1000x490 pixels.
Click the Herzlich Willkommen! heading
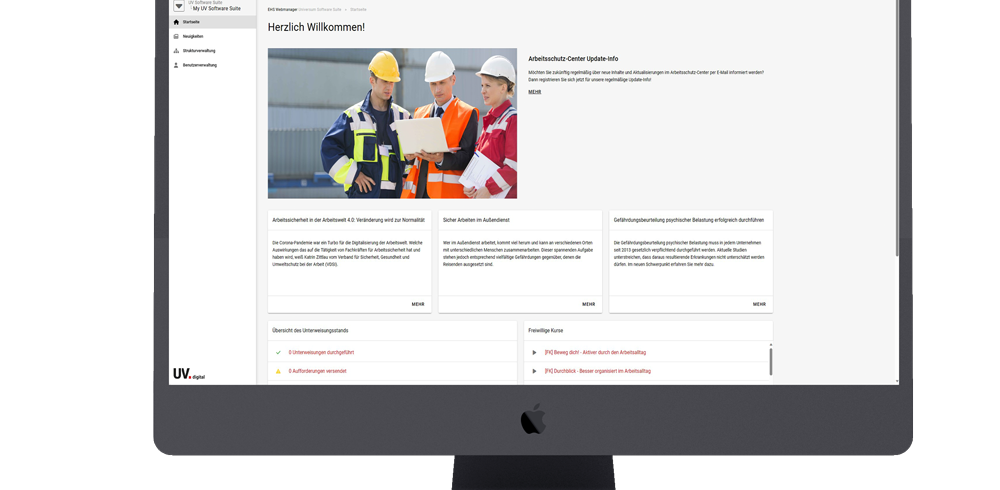316,27
